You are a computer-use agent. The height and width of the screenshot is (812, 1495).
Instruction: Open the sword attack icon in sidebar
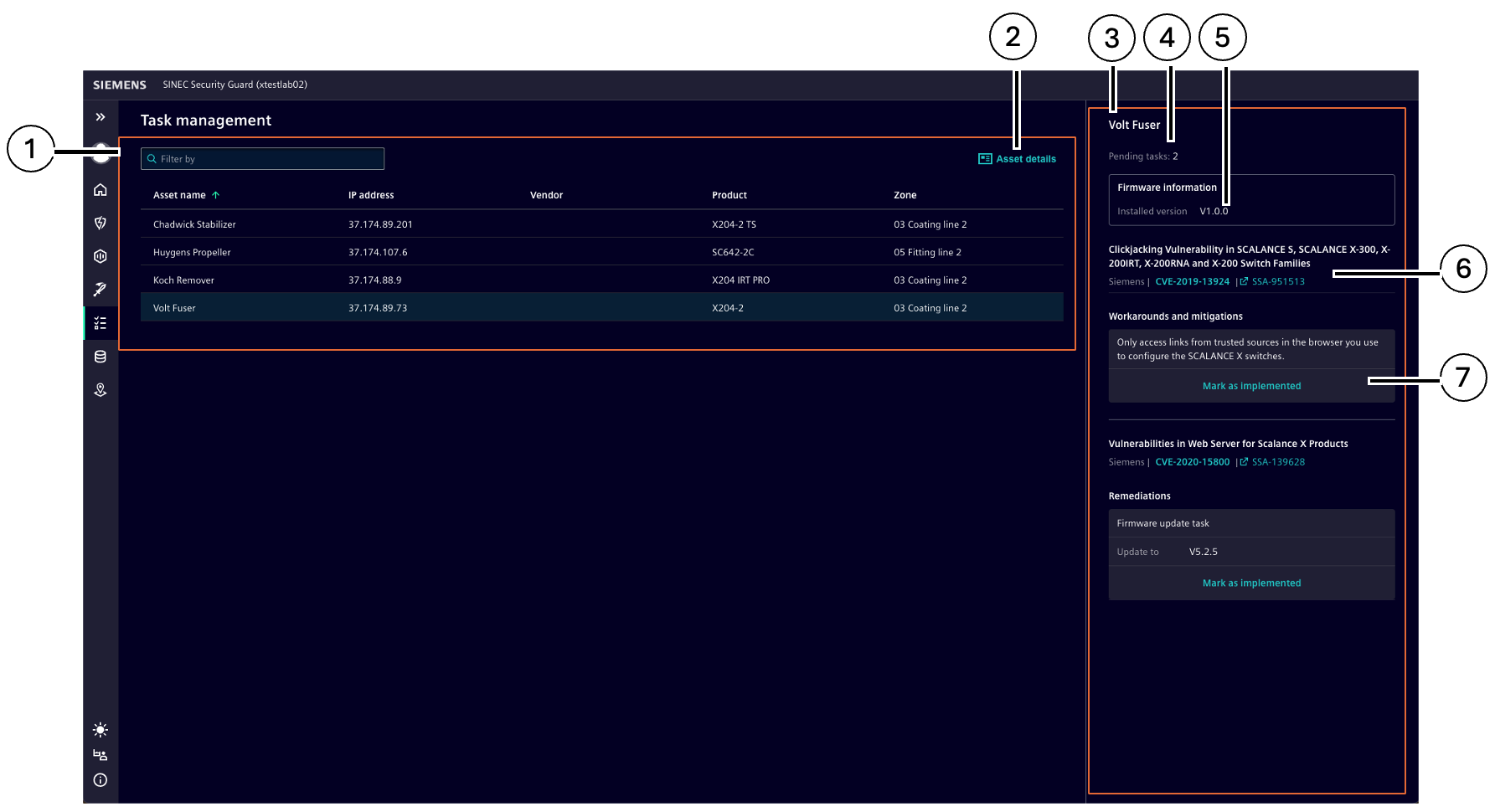click(x=101, y=290)
